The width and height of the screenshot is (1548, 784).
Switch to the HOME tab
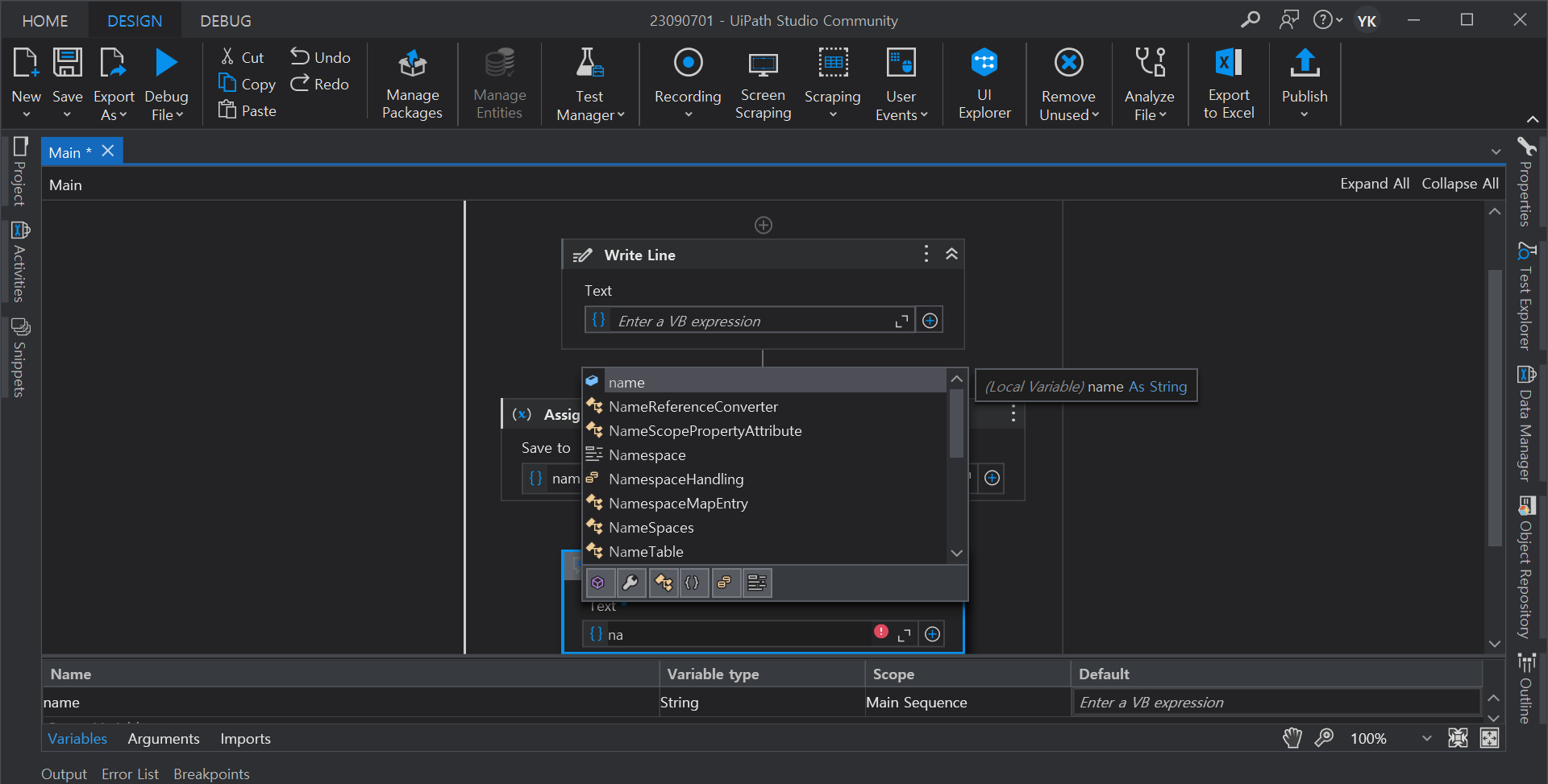point(45,21)
